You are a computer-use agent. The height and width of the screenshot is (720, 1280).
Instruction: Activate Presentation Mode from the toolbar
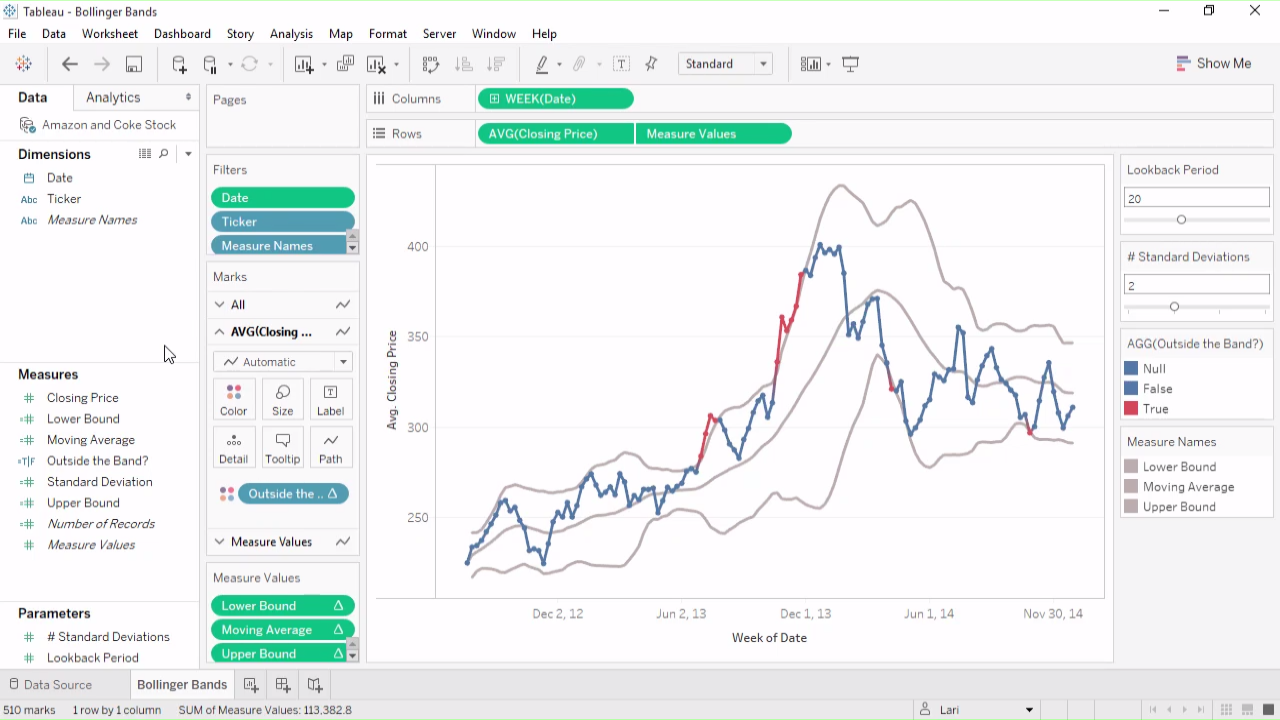pyautogui.click(x=851, y=63)
